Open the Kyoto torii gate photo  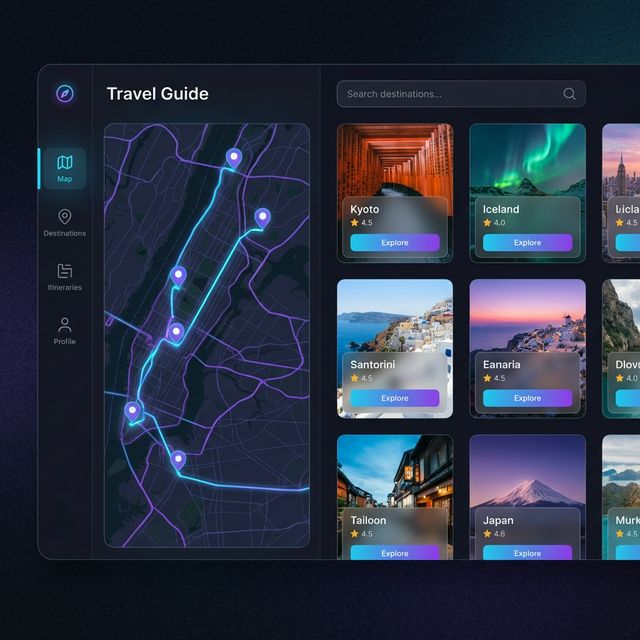(394, 158)
